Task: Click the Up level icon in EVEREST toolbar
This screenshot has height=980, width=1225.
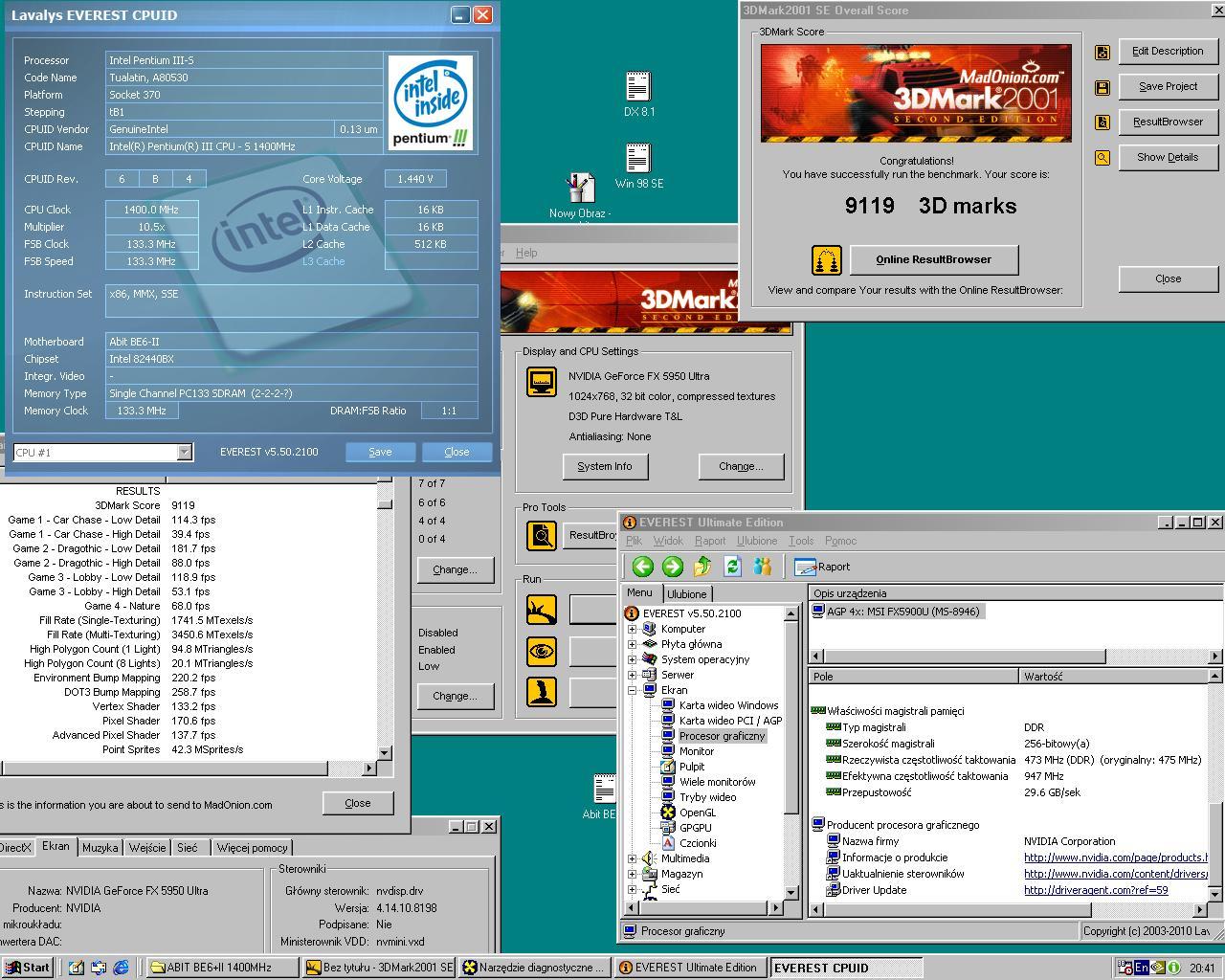Action: click(x=702, y=566)
